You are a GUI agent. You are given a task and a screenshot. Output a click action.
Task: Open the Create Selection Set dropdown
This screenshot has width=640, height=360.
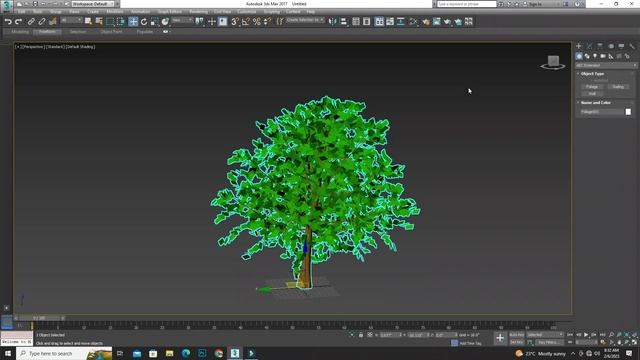pos(305,20)
